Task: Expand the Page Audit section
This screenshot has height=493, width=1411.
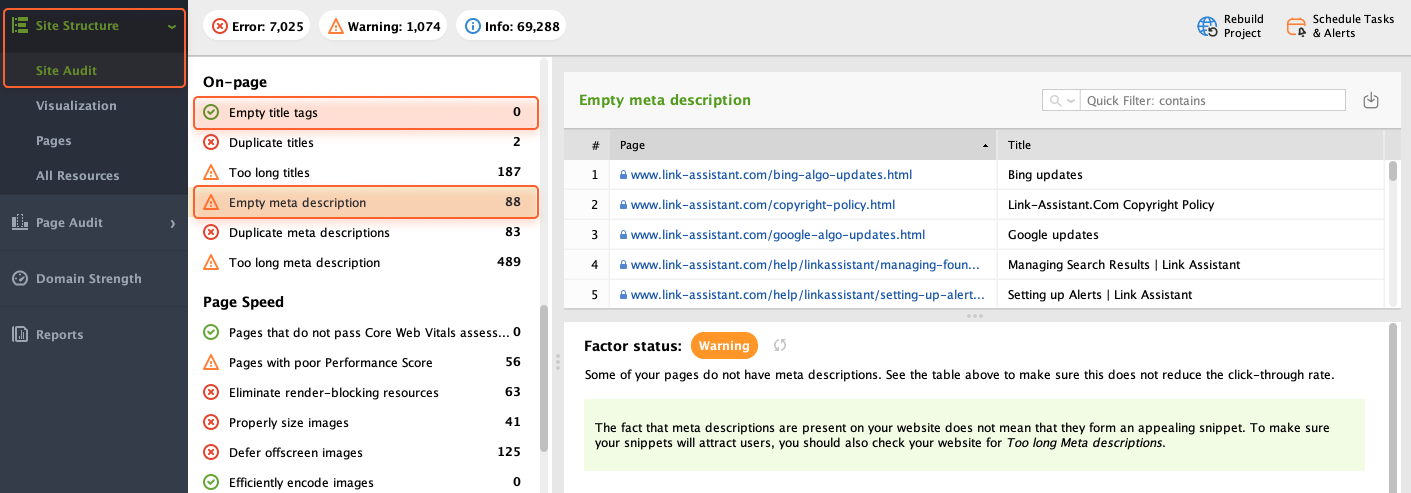Action: [x=172, y=223]
